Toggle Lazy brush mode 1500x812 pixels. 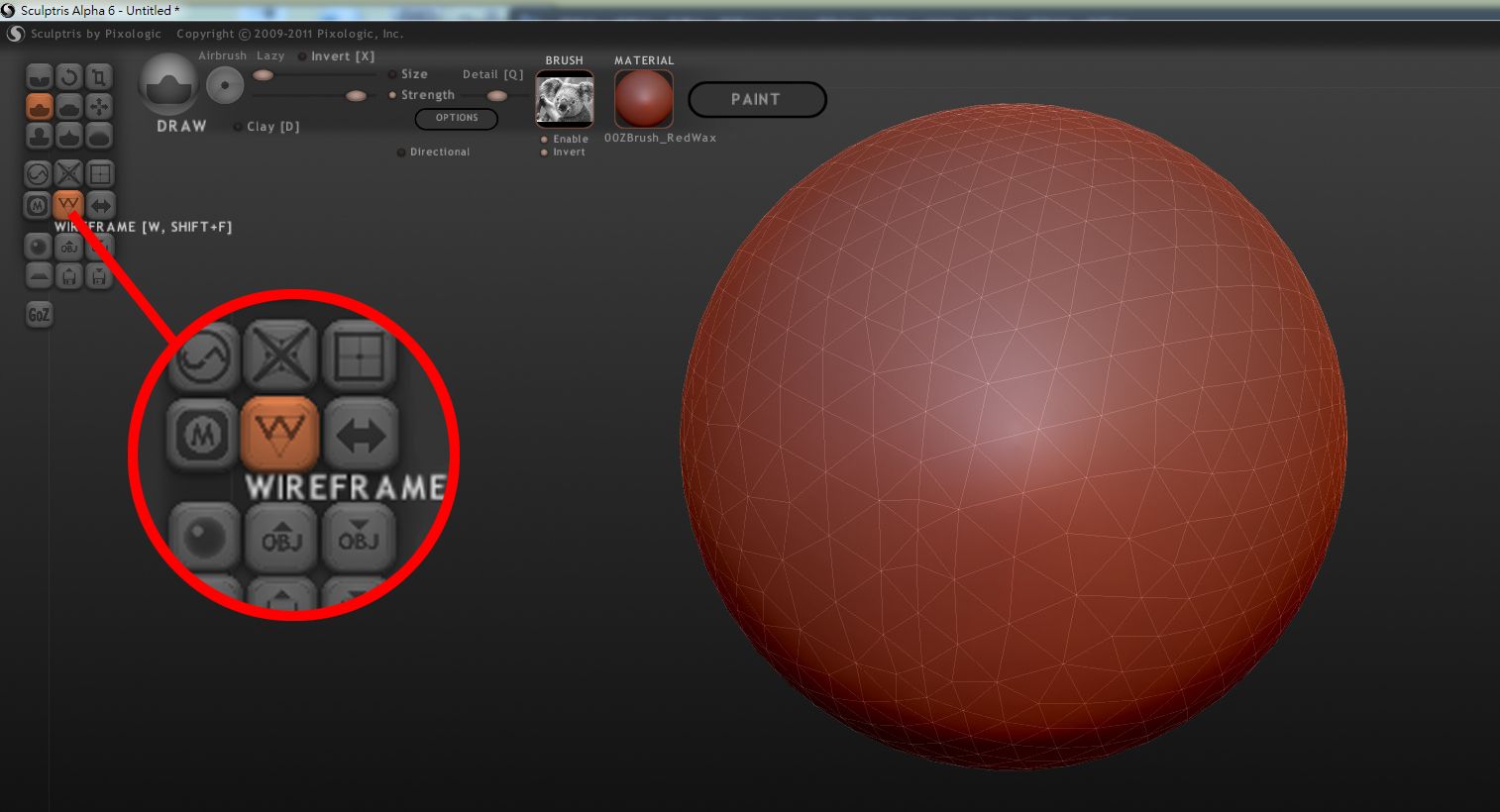point(270,56)
